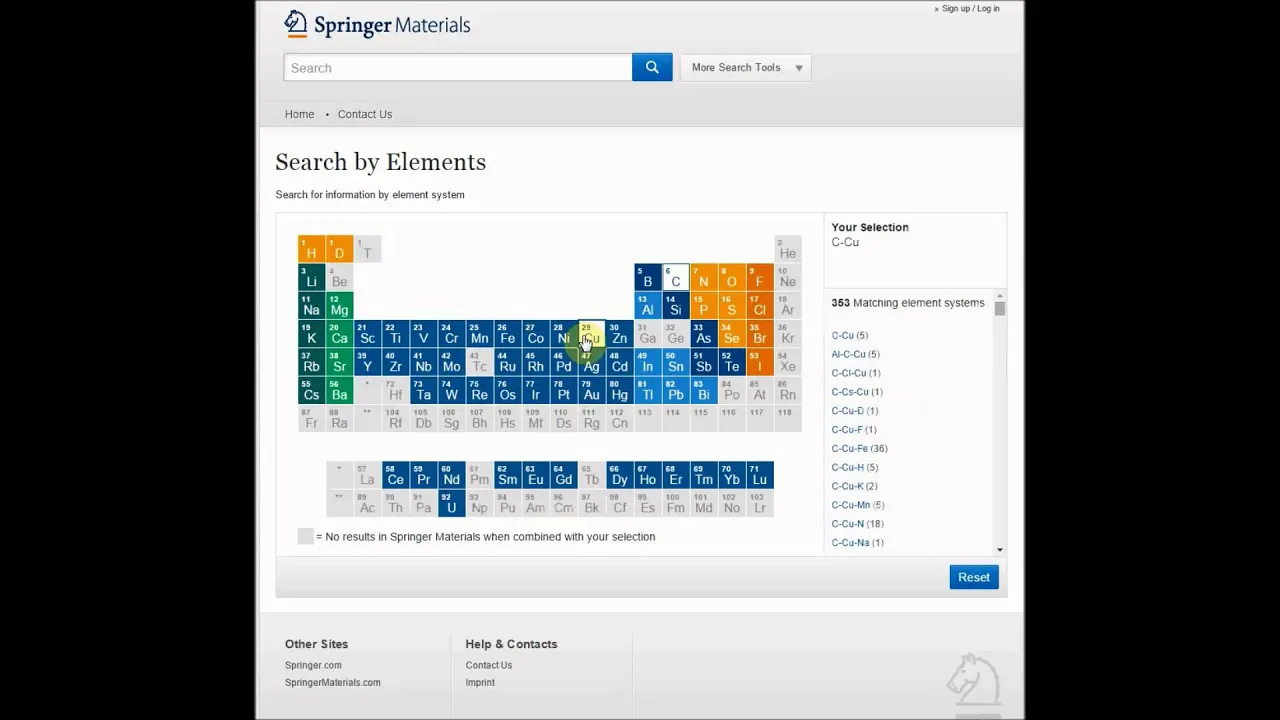Open the Al-C-Cu (5) matching system

855,354
